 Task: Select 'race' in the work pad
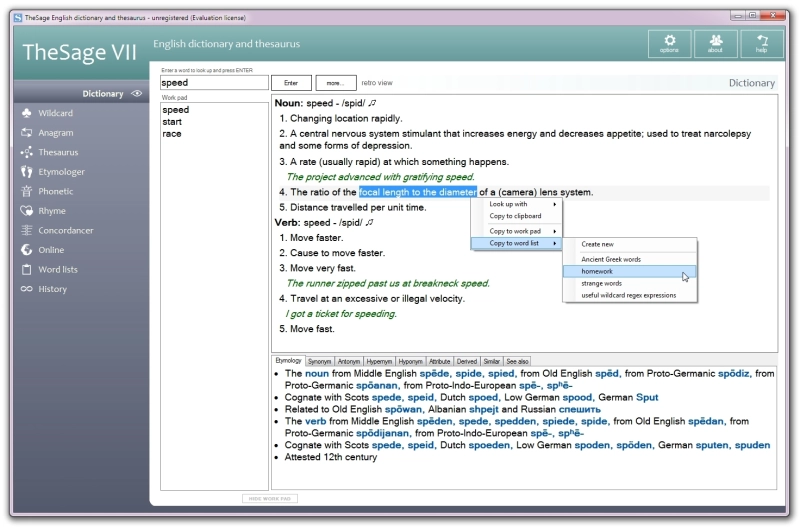172,134
